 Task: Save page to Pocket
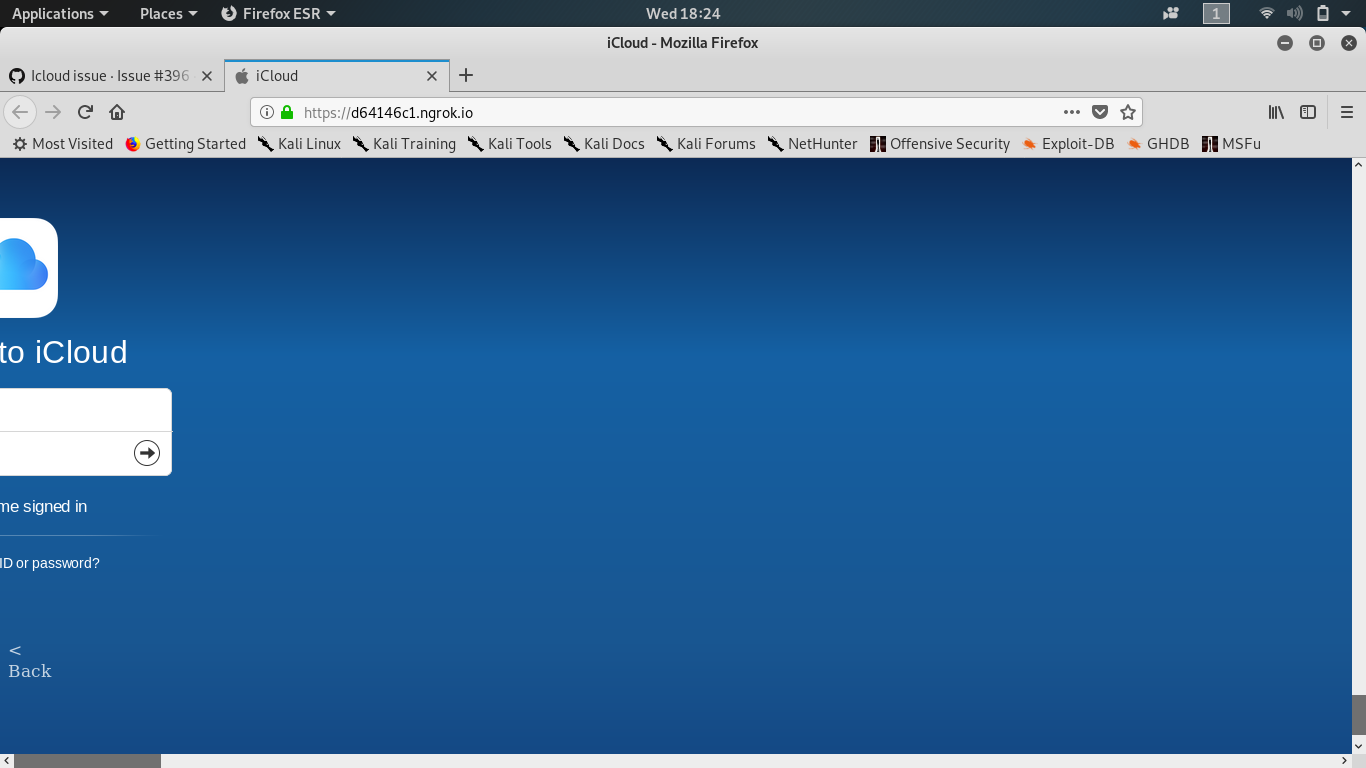1100,112
